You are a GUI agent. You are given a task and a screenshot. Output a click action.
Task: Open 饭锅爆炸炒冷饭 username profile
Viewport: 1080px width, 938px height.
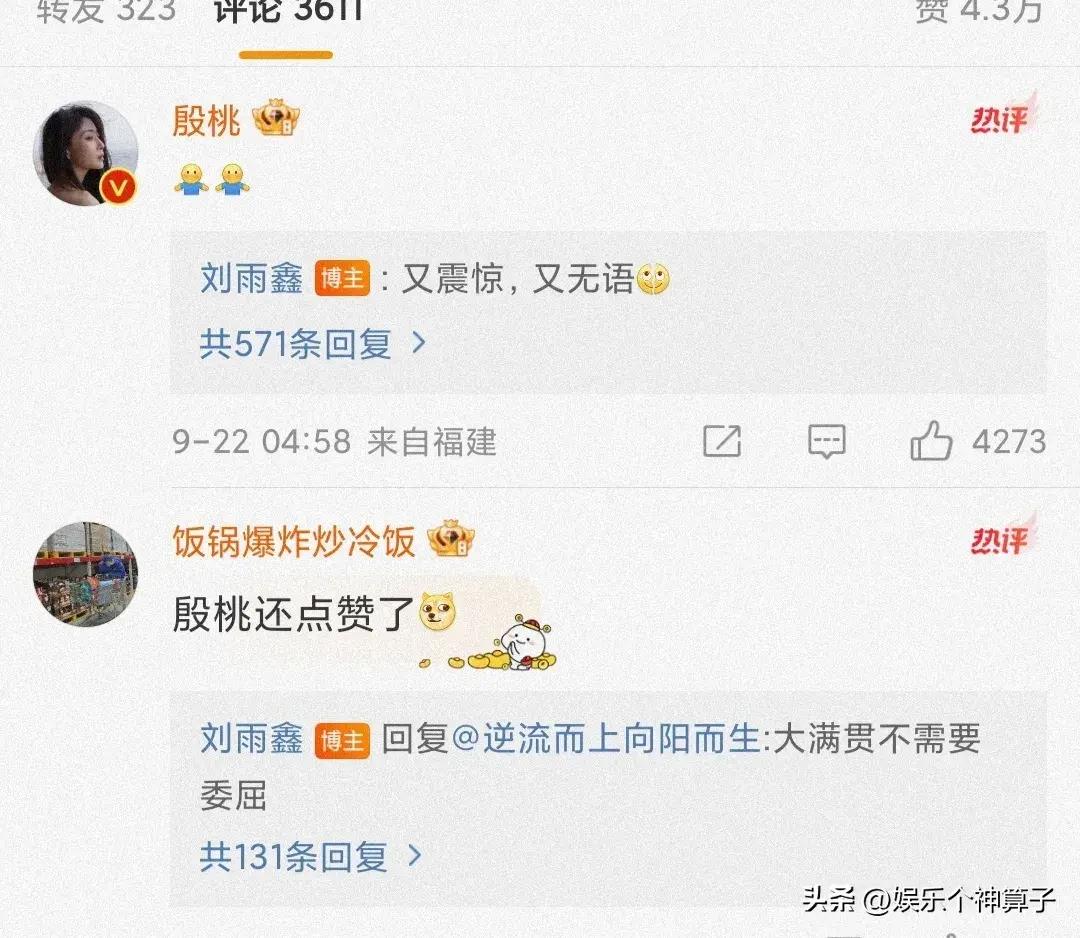point(293,541)
